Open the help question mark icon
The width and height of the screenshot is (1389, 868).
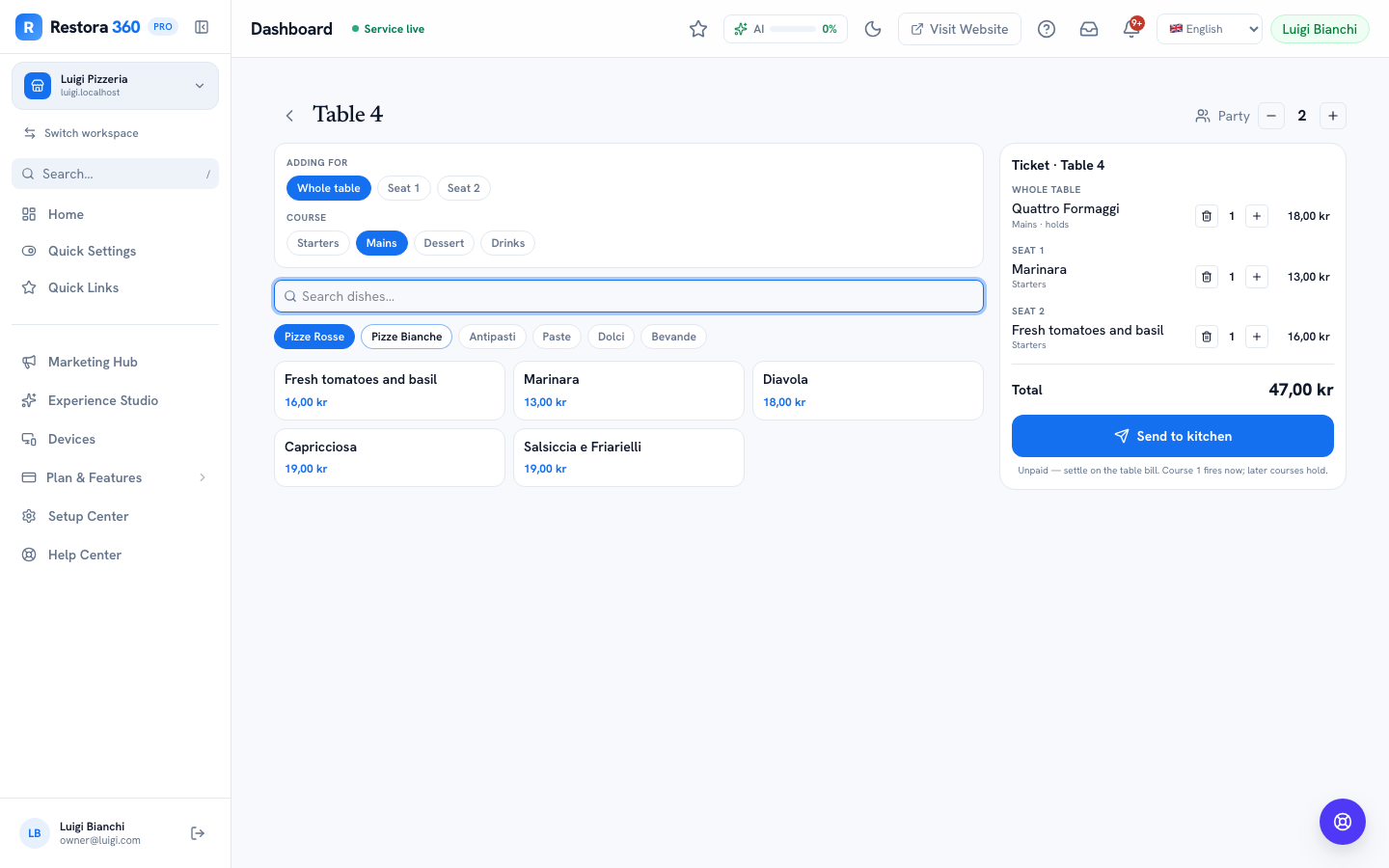click(x=1047, y=29)
